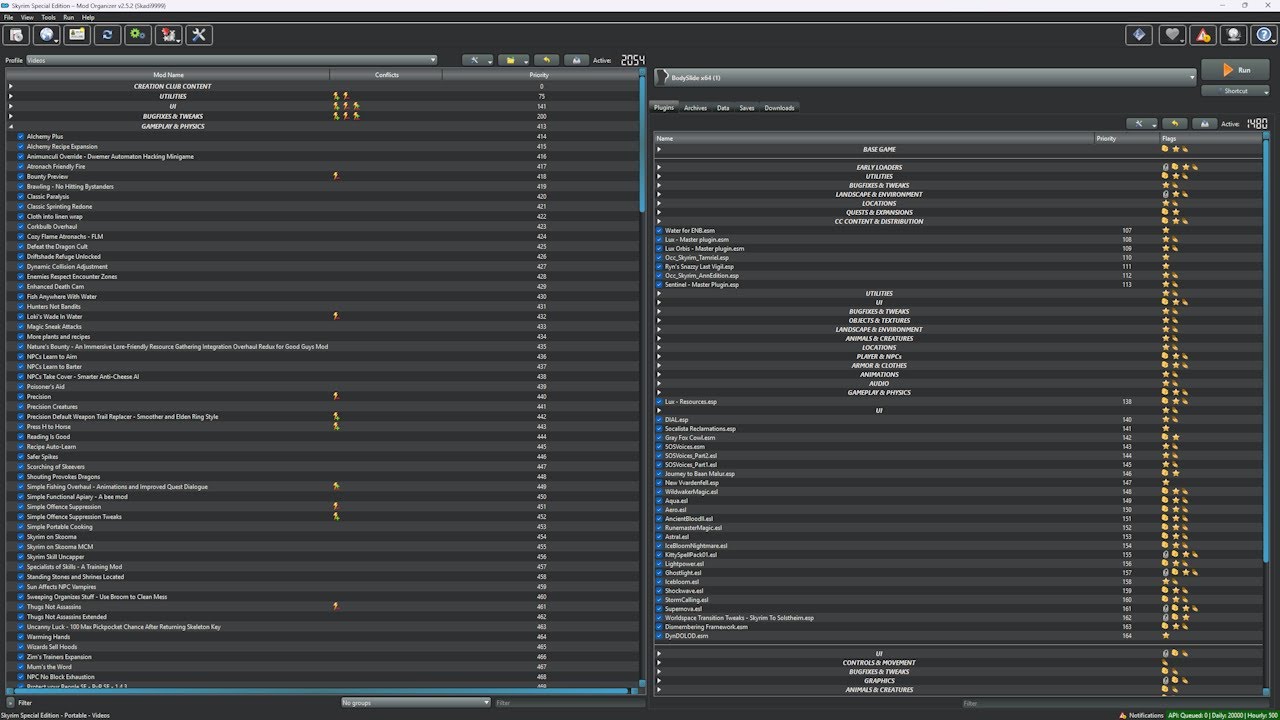Switch to the Downloads tab
Image resolution: width=1280 pixels, height=720 pixels.
[779, 108]
